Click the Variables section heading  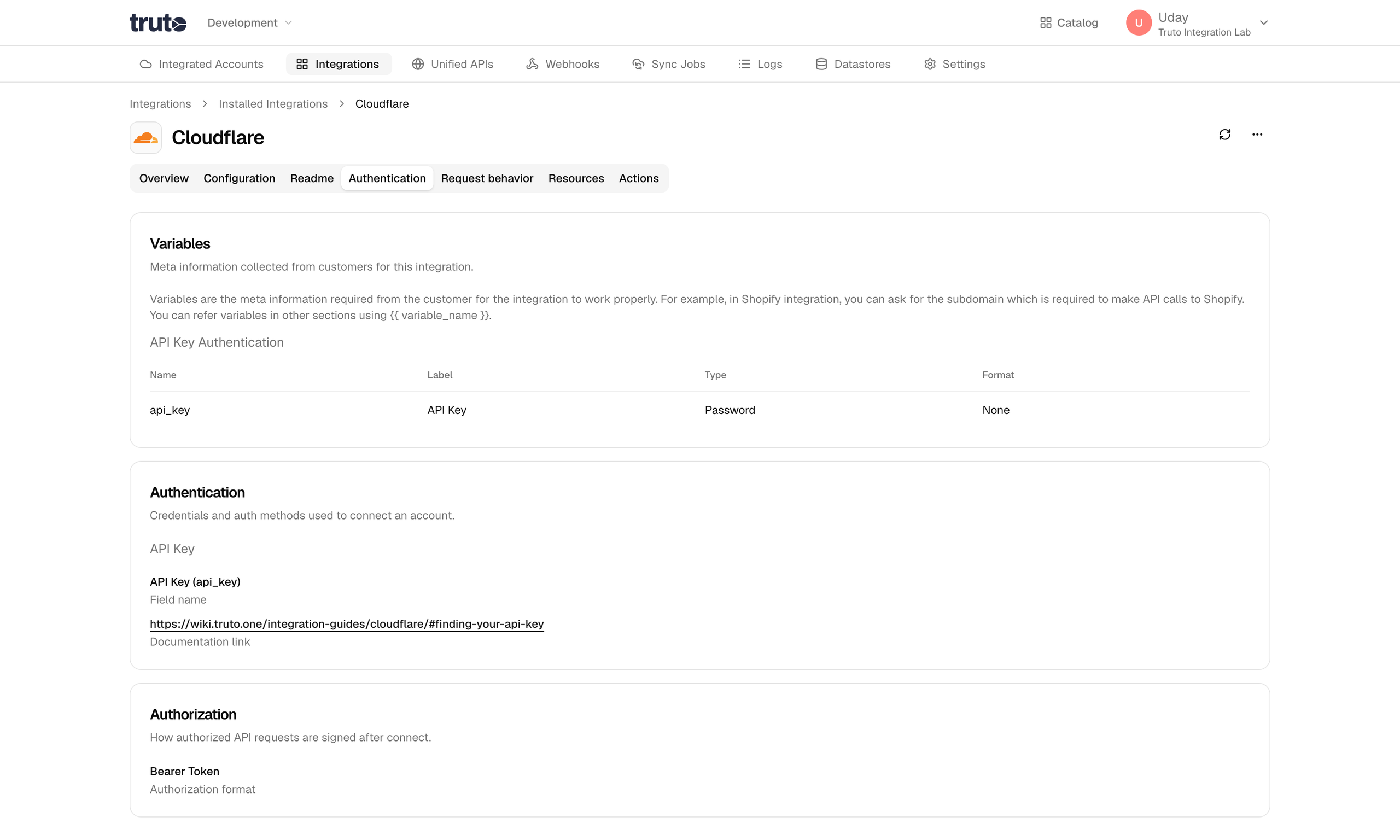click(180, 244)
